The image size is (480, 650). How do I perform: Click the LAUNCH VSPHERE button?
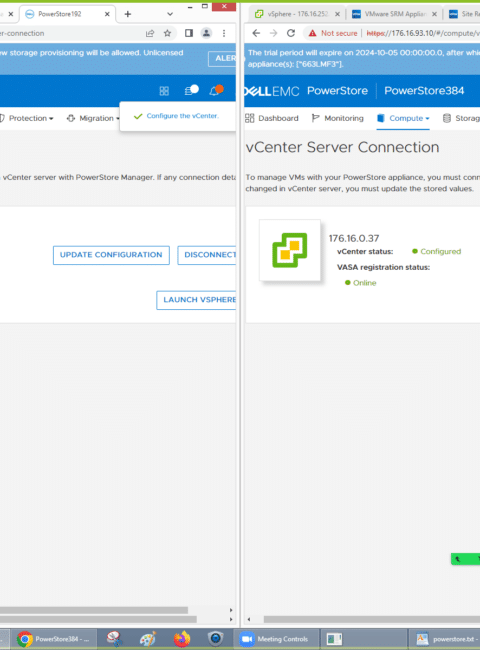pyautogui.click(x=196, y=300)
